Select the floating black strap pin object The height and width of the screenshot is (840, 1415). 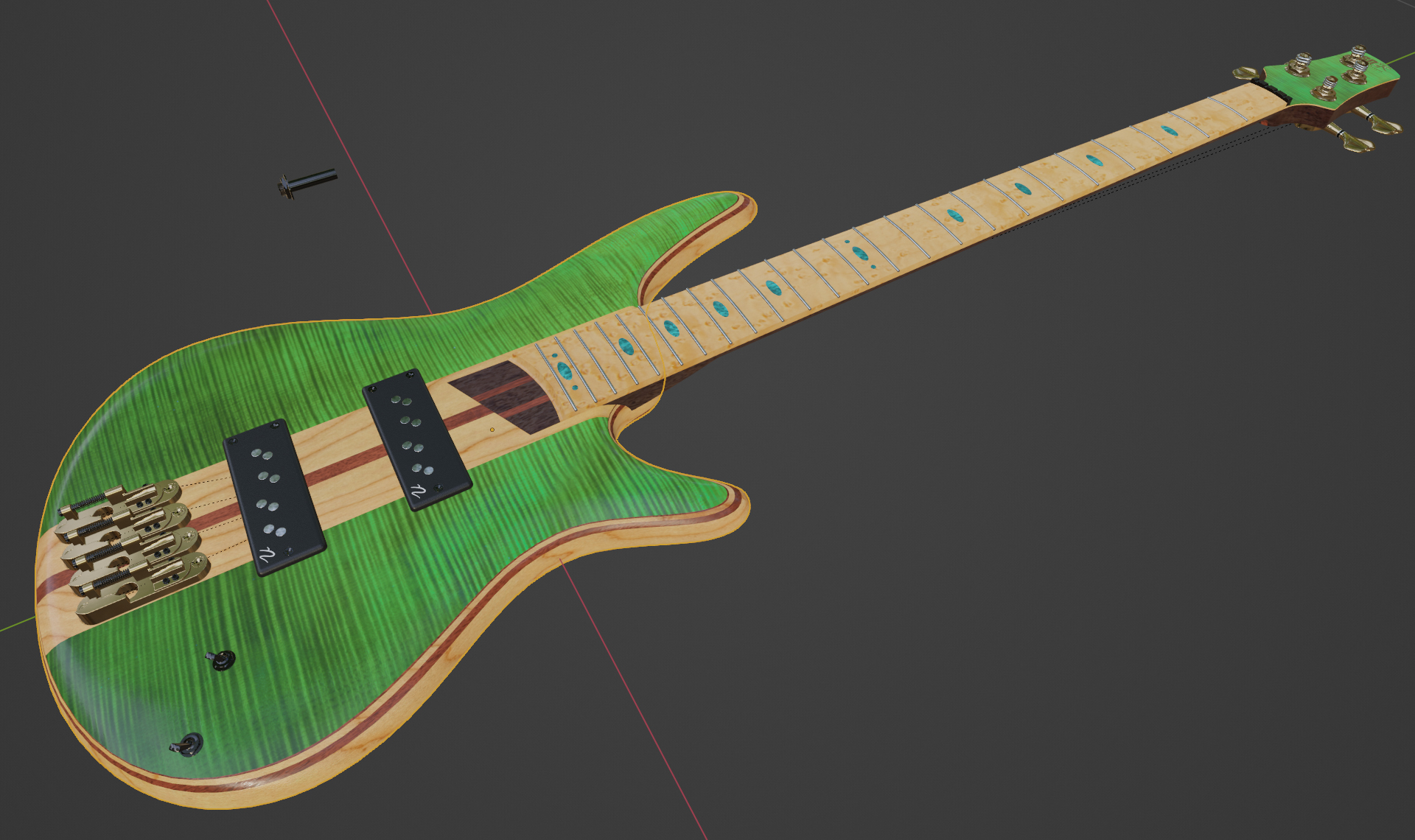[x=308, y=181]
